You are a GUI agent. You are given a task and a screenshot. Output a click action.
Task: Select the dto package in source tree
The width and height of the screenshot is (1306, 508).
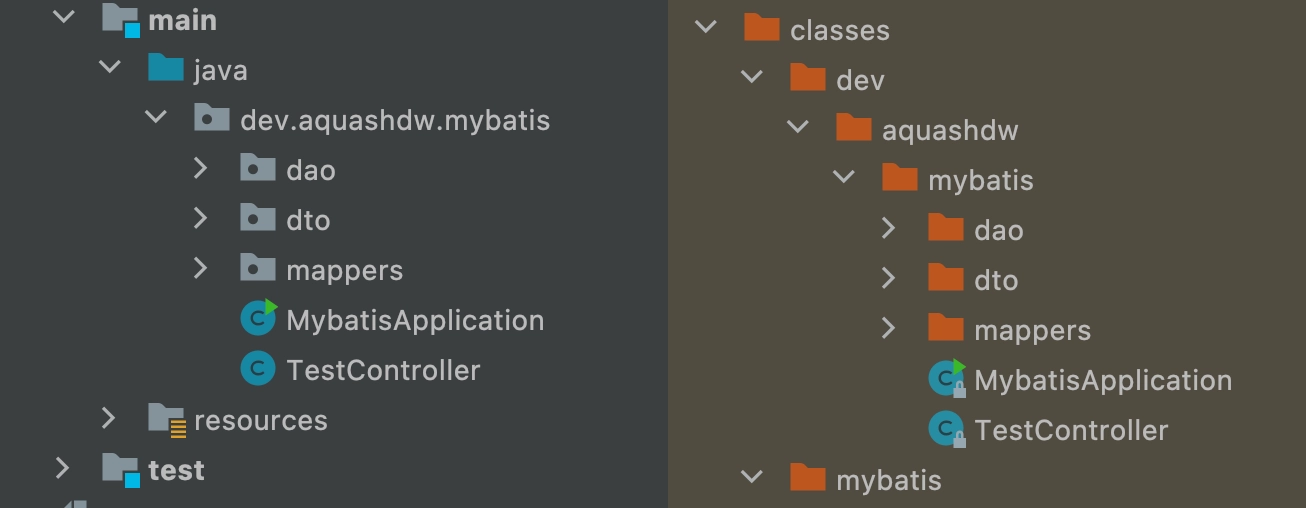pos(307,220)
